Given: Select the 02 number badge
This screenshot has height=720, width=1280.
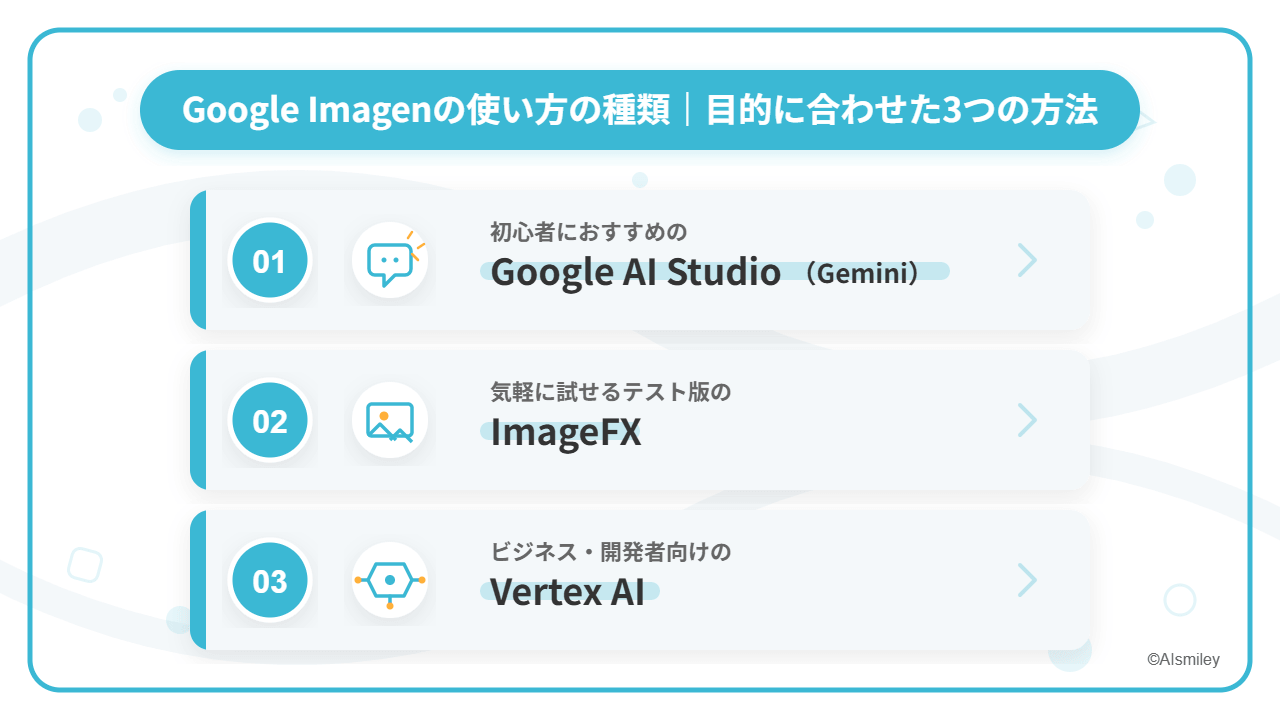Looking at the screenshot, I should (x=269, y=421).
